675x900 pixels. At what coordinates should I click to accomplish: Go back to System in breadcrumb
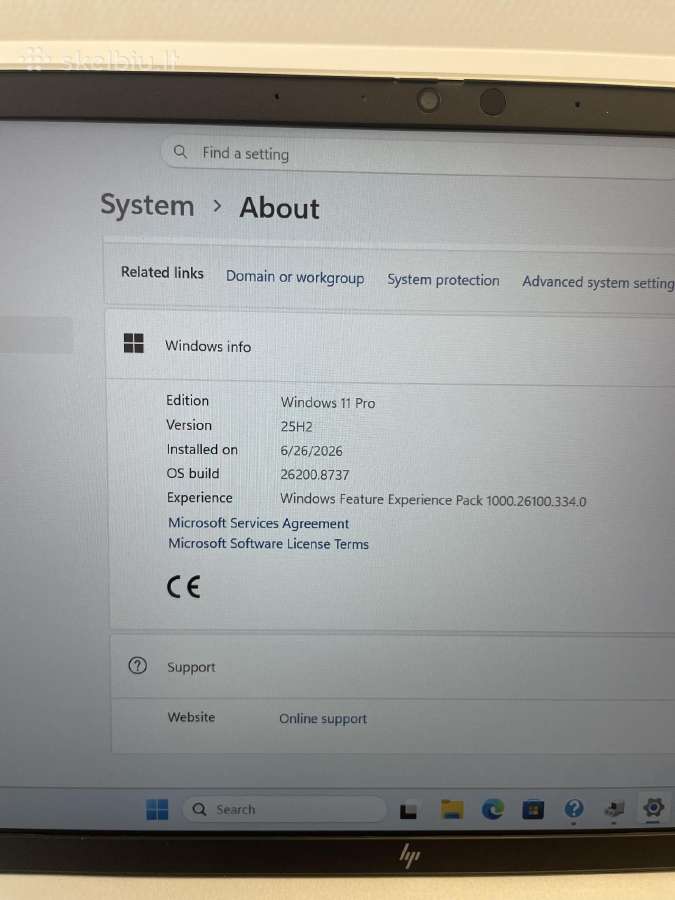point(148,205)
